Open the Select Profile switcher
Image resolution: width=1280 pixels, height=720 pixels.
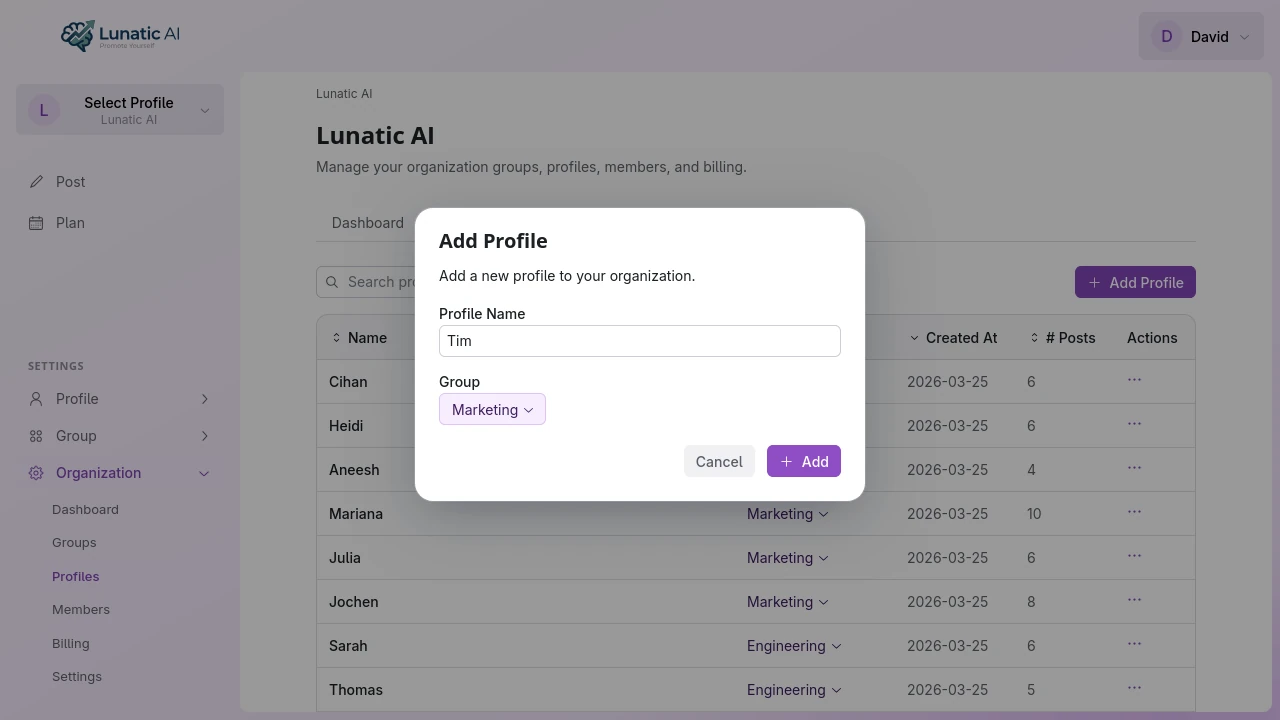120,109
